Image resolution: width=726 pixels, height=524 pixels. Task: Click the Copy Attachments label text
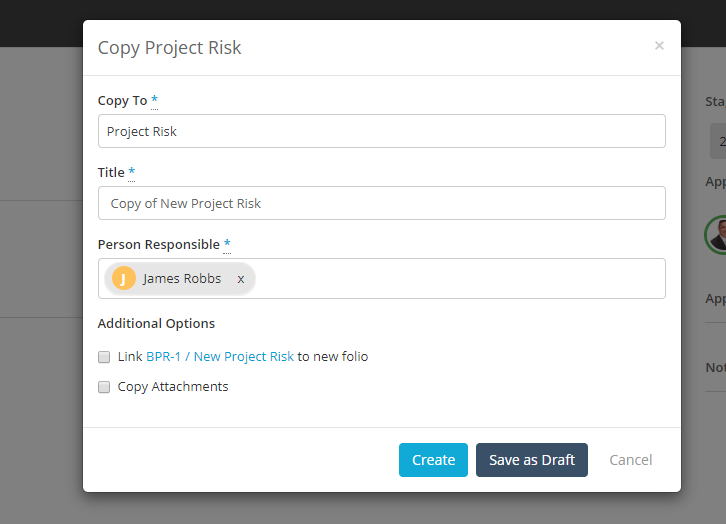(173, 387)
